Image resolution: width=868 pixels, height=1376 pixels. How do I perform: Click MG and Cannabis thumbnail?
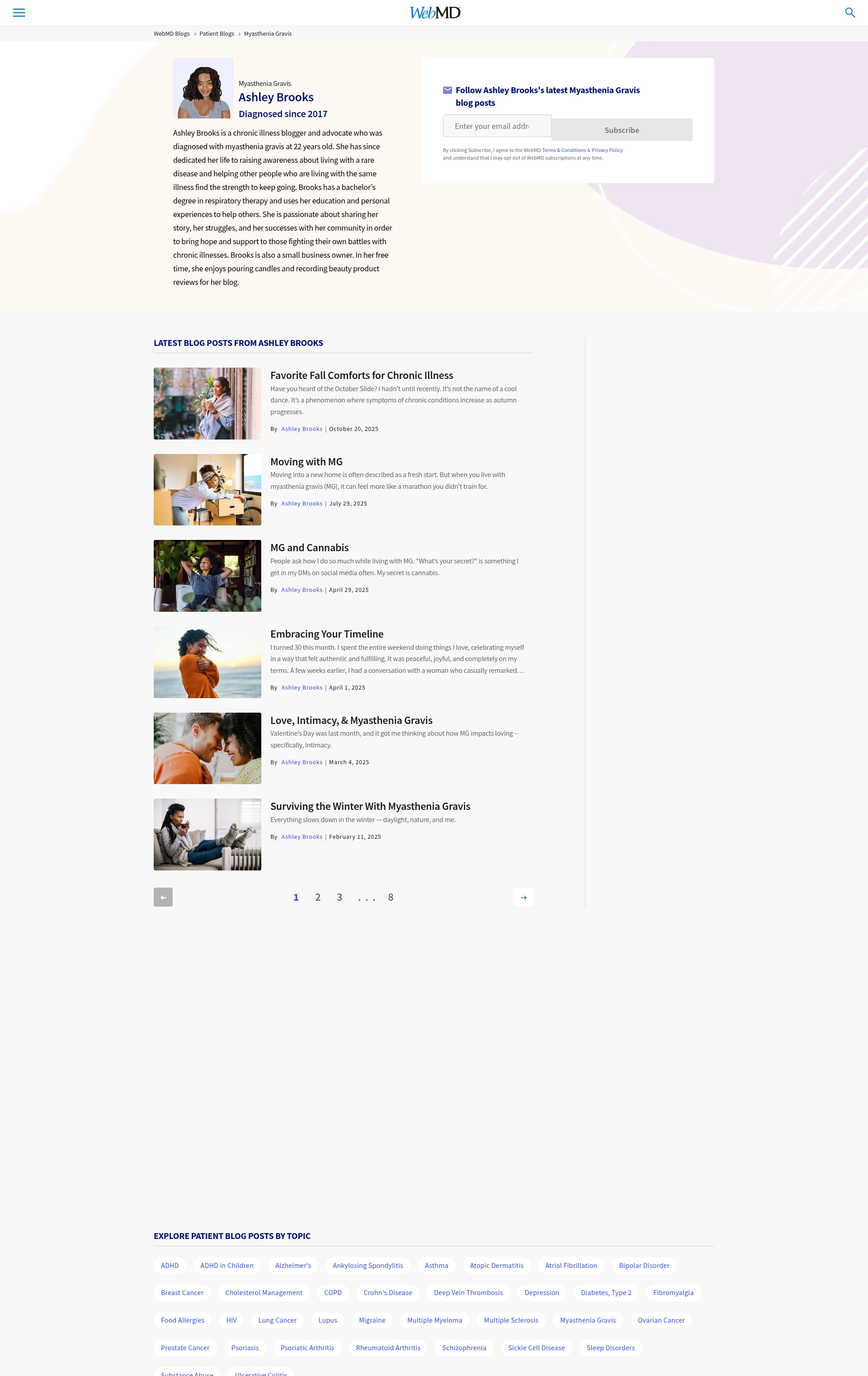pyautogui.click(x=208, y=576)
